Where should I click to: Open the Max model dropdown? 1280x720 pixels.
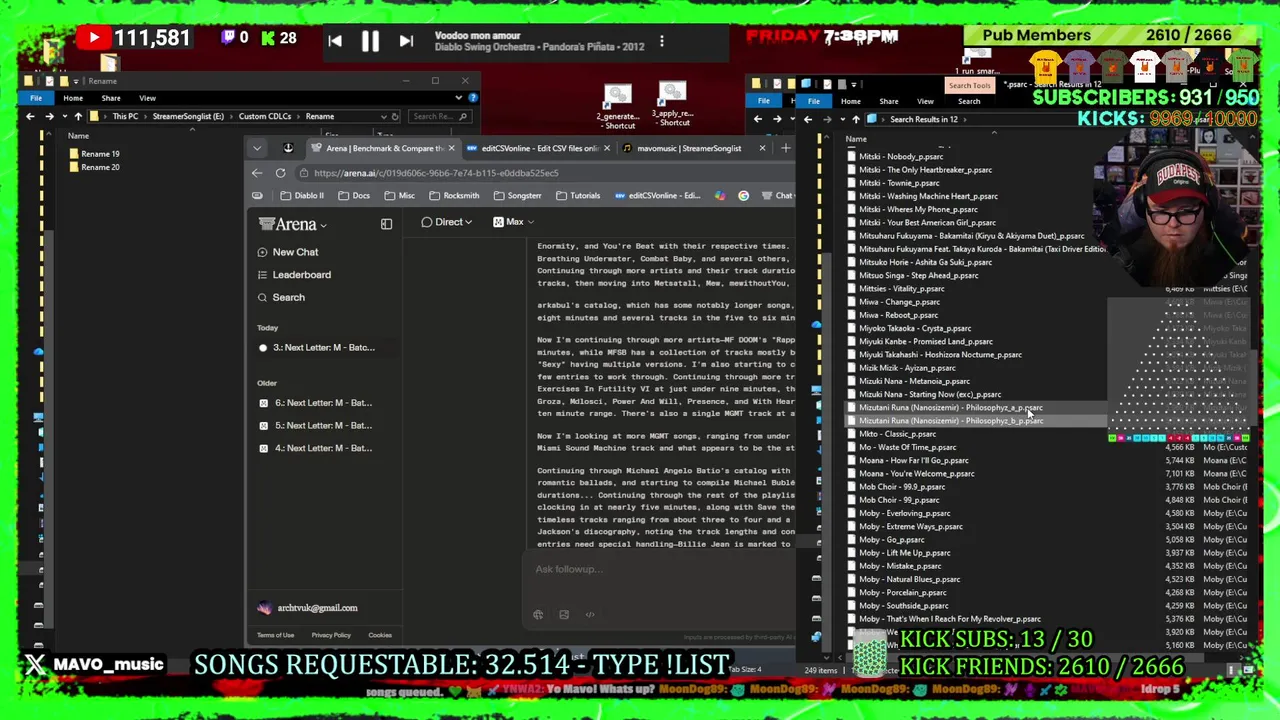point(513,222)
